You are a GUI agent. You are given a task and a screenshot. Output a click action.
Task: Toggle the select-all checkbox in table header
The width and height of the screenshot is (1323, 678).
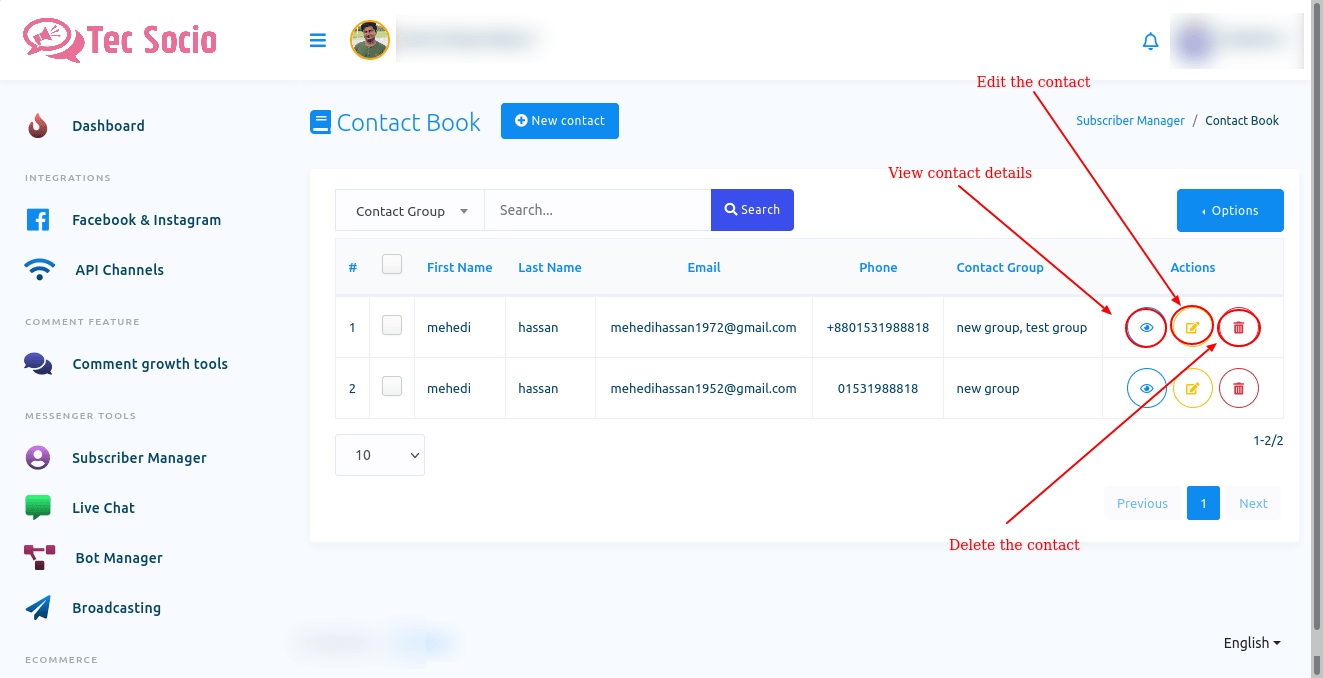point(392,264)
